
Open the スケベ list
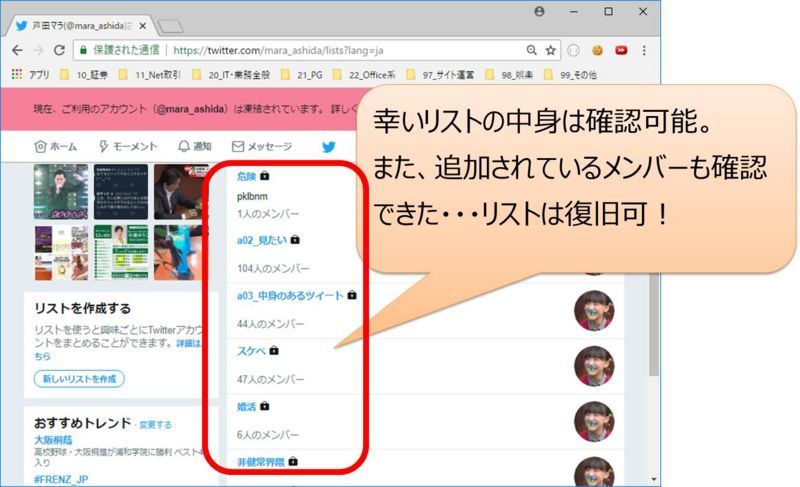[251, 351]
